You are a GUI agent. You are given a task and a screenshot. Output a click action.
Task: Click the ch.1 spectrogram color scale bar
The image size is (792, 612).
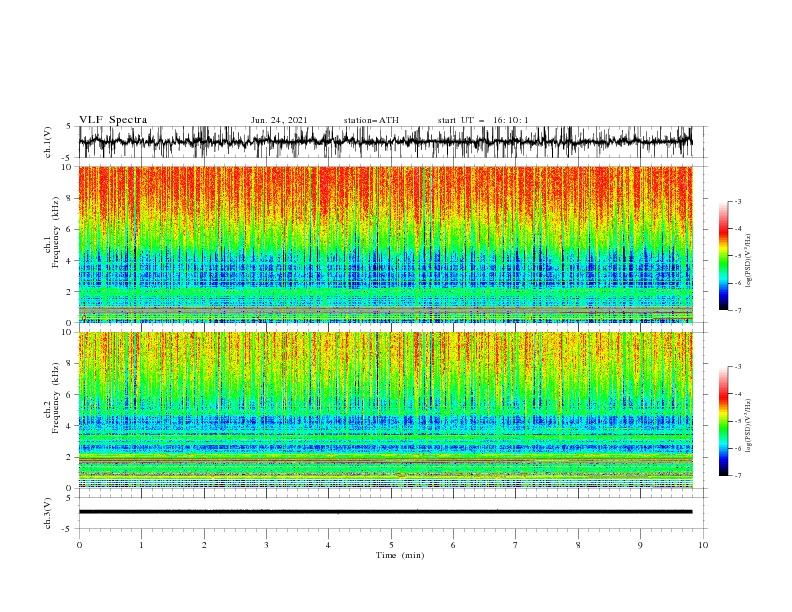pyautogui.click(x=723, y=256)
